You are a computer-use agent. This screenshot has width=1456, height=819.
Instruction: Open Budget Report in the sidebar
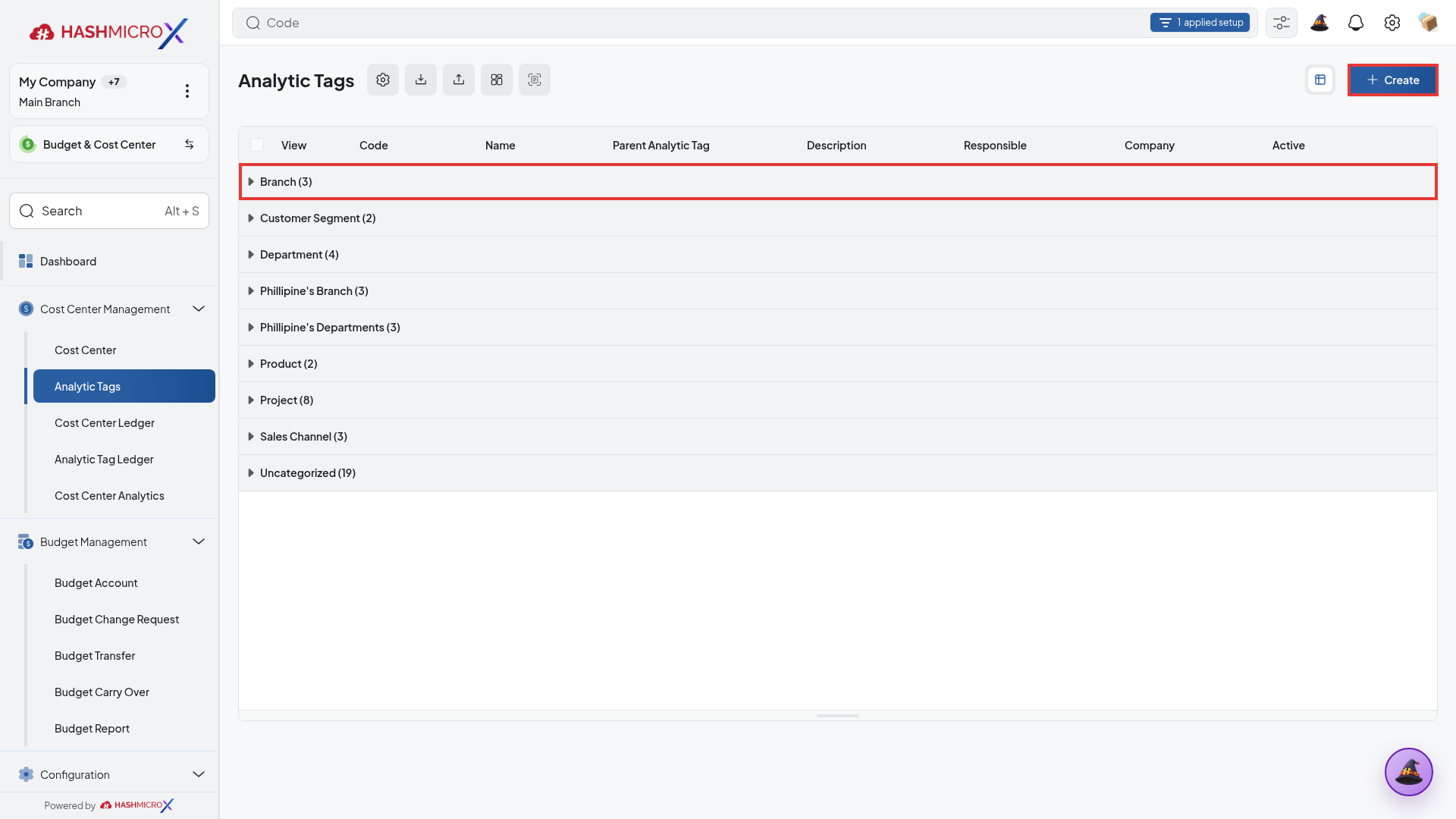[x=124, y=729]
